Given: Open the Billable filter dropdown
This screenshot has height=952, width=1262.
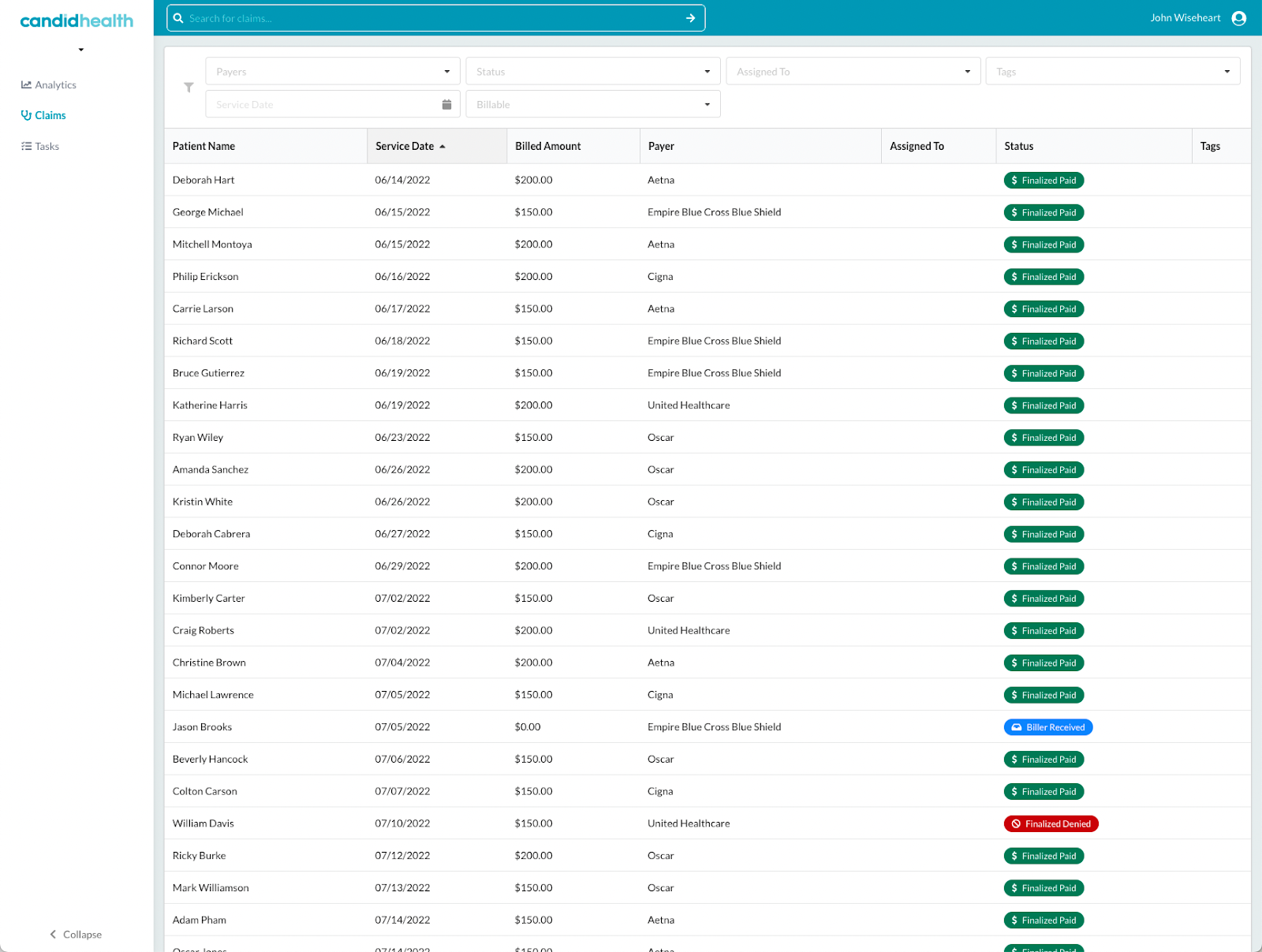Looking at the screenshot, I should pyautogui.click(x=593, y=104).
